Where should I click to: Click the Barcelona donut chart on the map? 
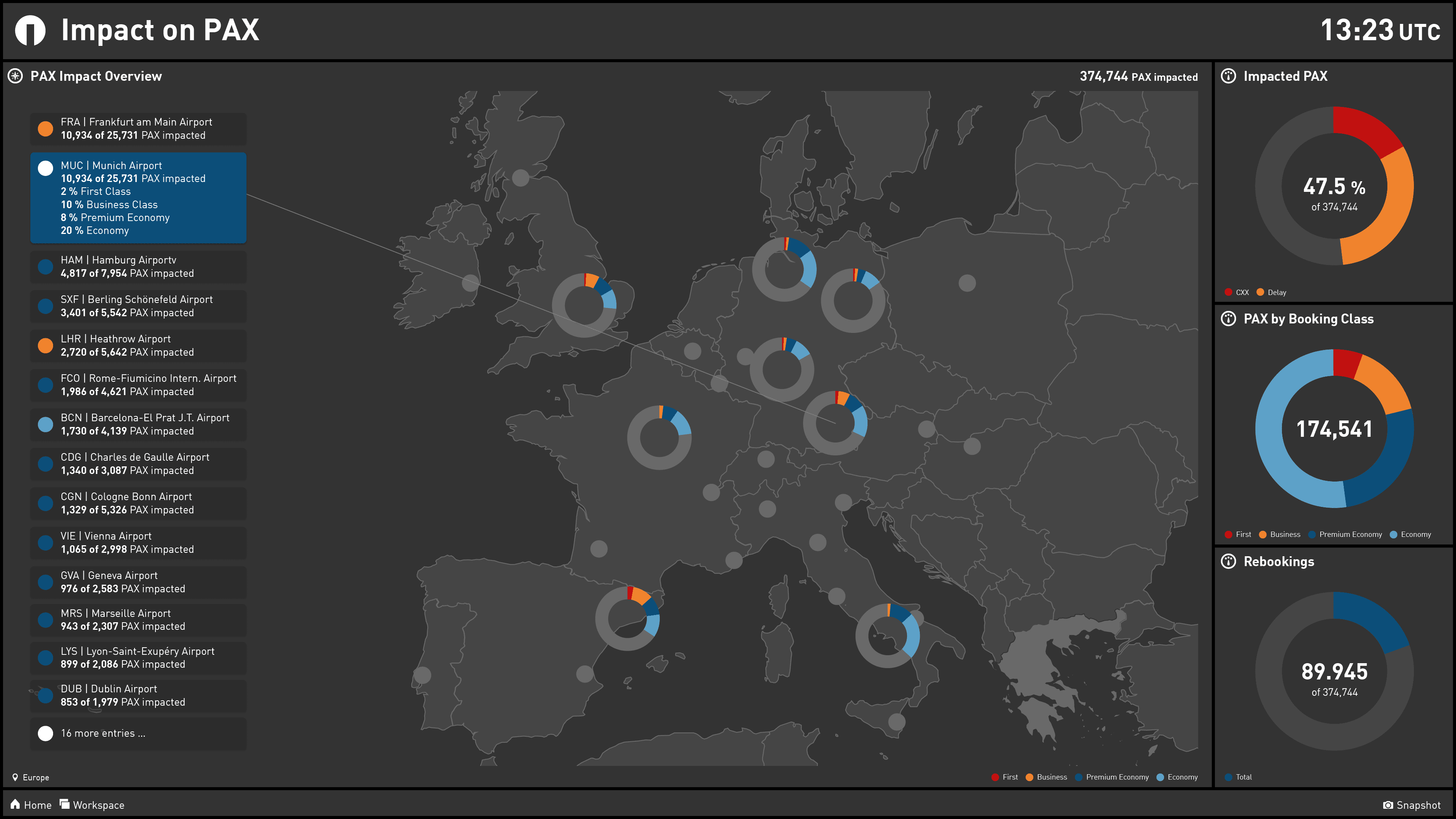628,618
